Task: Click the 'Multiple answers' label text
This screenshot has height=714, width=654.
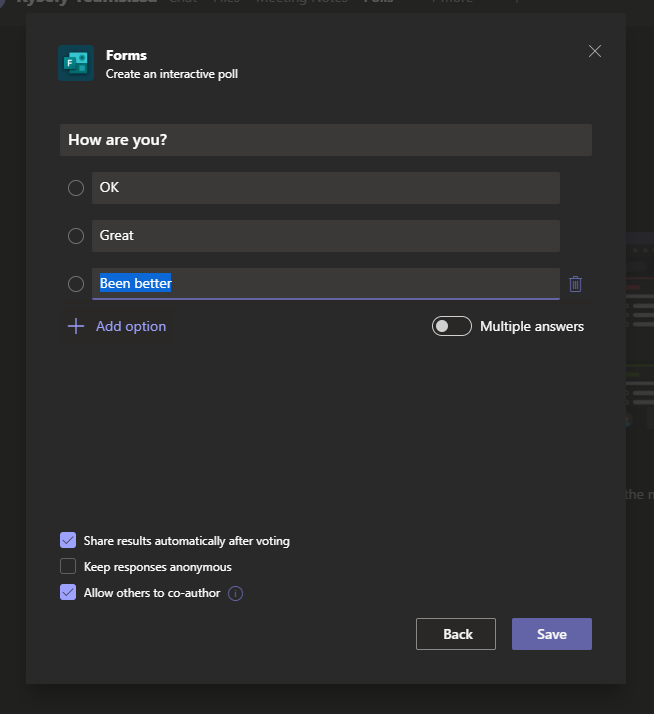Action: click(x=532, y=326)
